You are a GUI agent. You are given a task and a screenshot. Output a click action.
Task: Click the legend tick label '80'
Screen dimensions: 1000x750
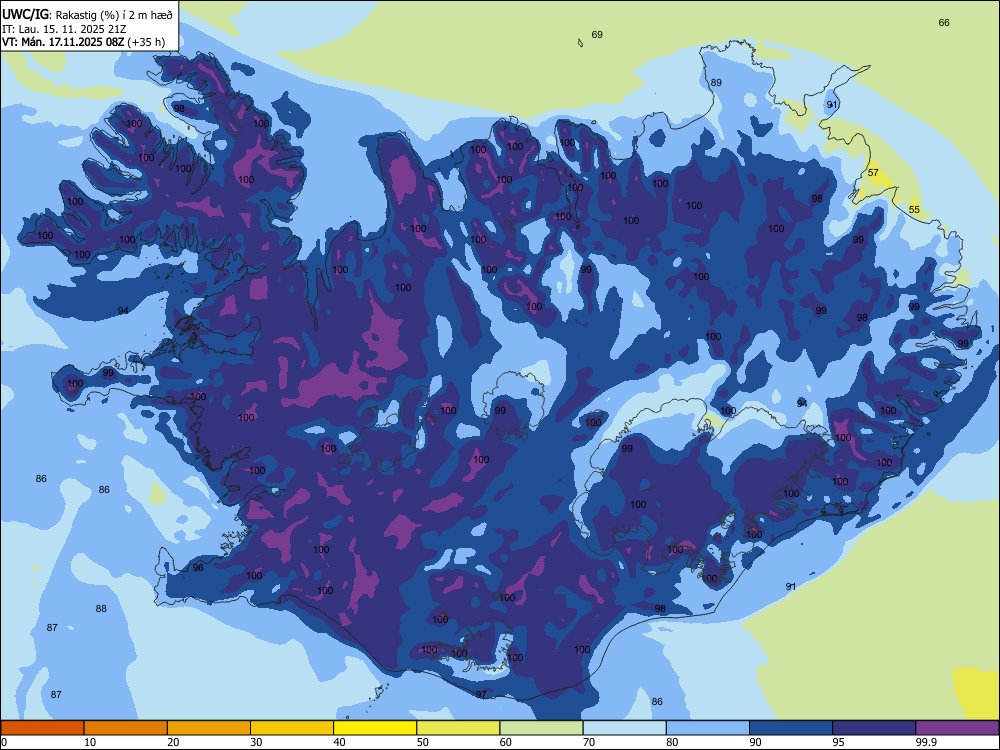tap(672, 742)
